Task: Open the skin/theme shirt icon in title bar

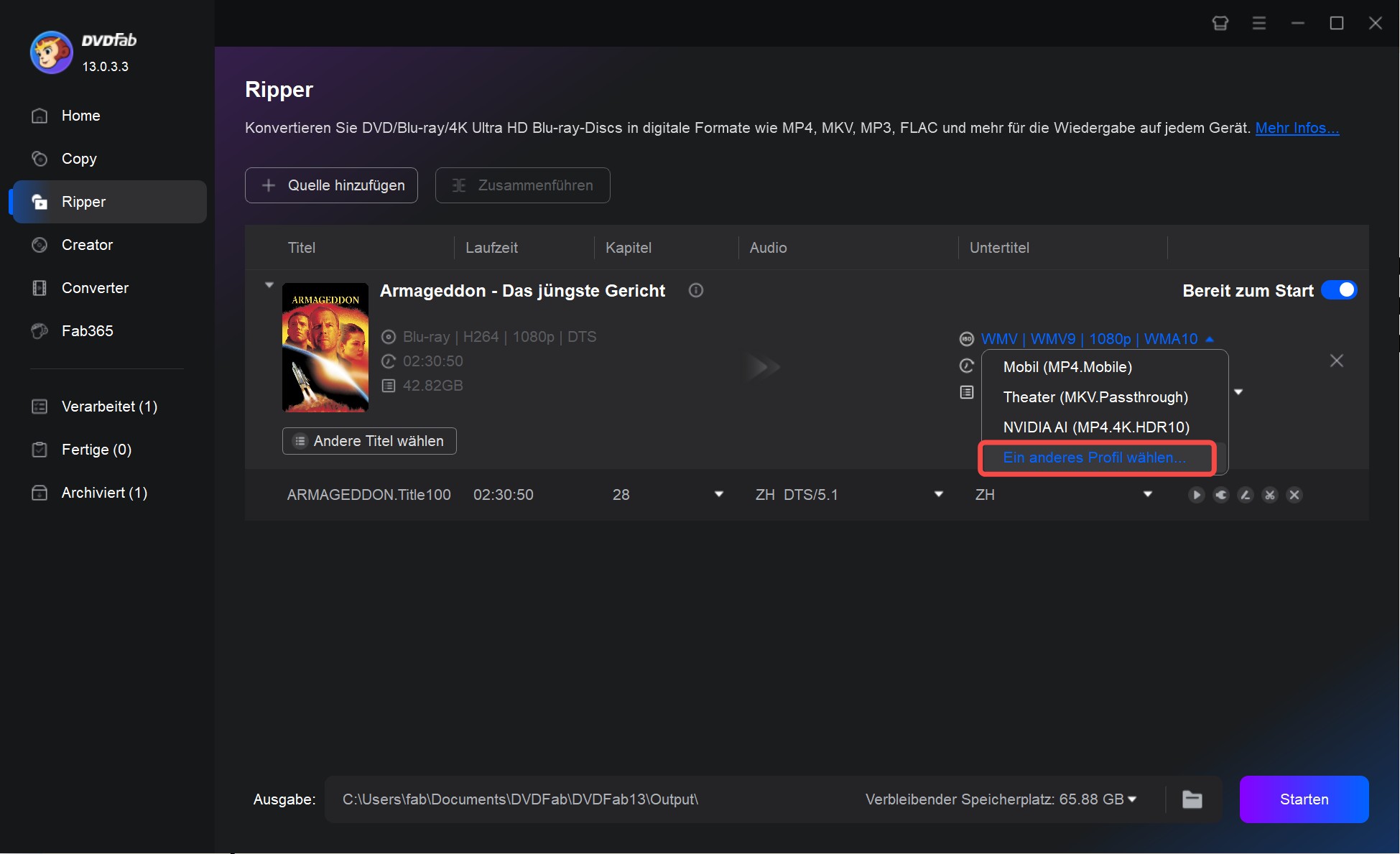Action: point(1220,23)
